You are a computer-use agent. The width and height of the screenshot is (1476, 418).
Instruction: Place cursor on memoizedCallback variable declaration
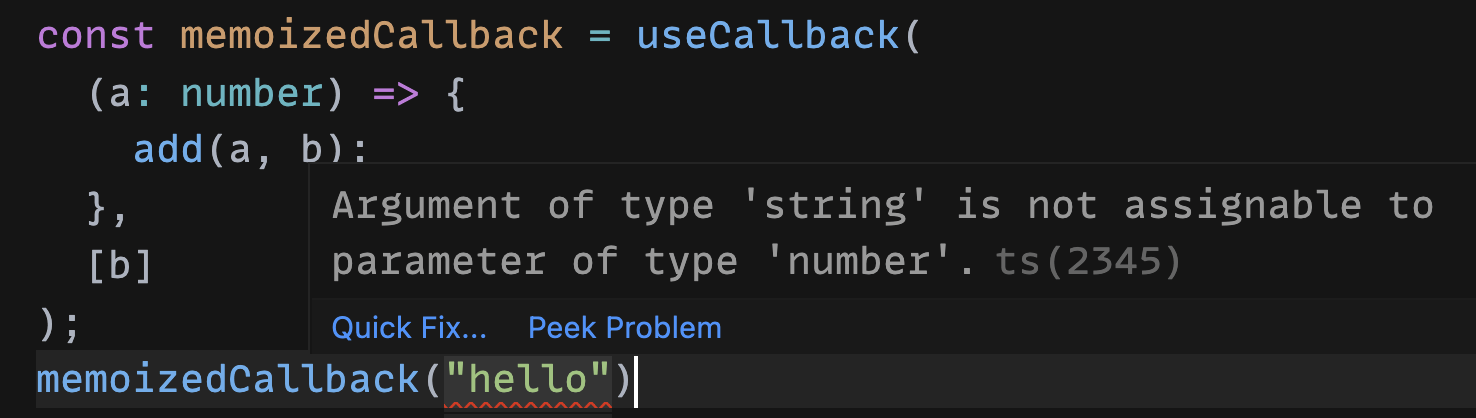(x=371, y=36)
